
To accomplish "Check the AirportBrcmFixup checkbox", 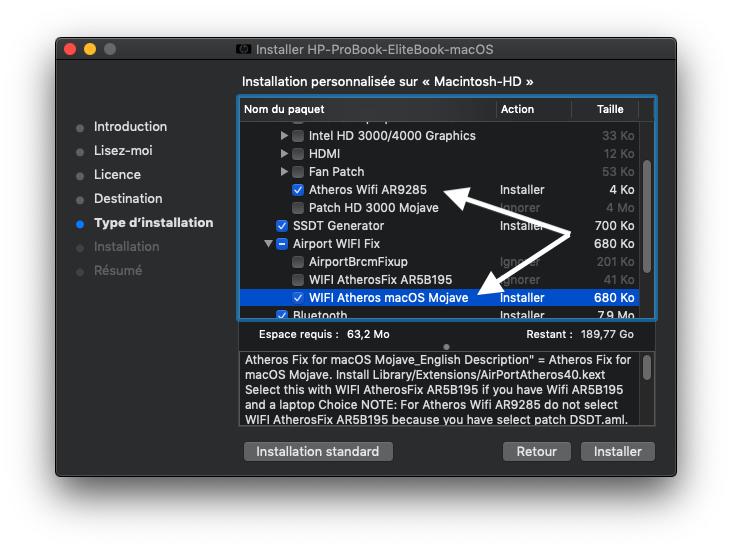I will click(x=298, y=262).
